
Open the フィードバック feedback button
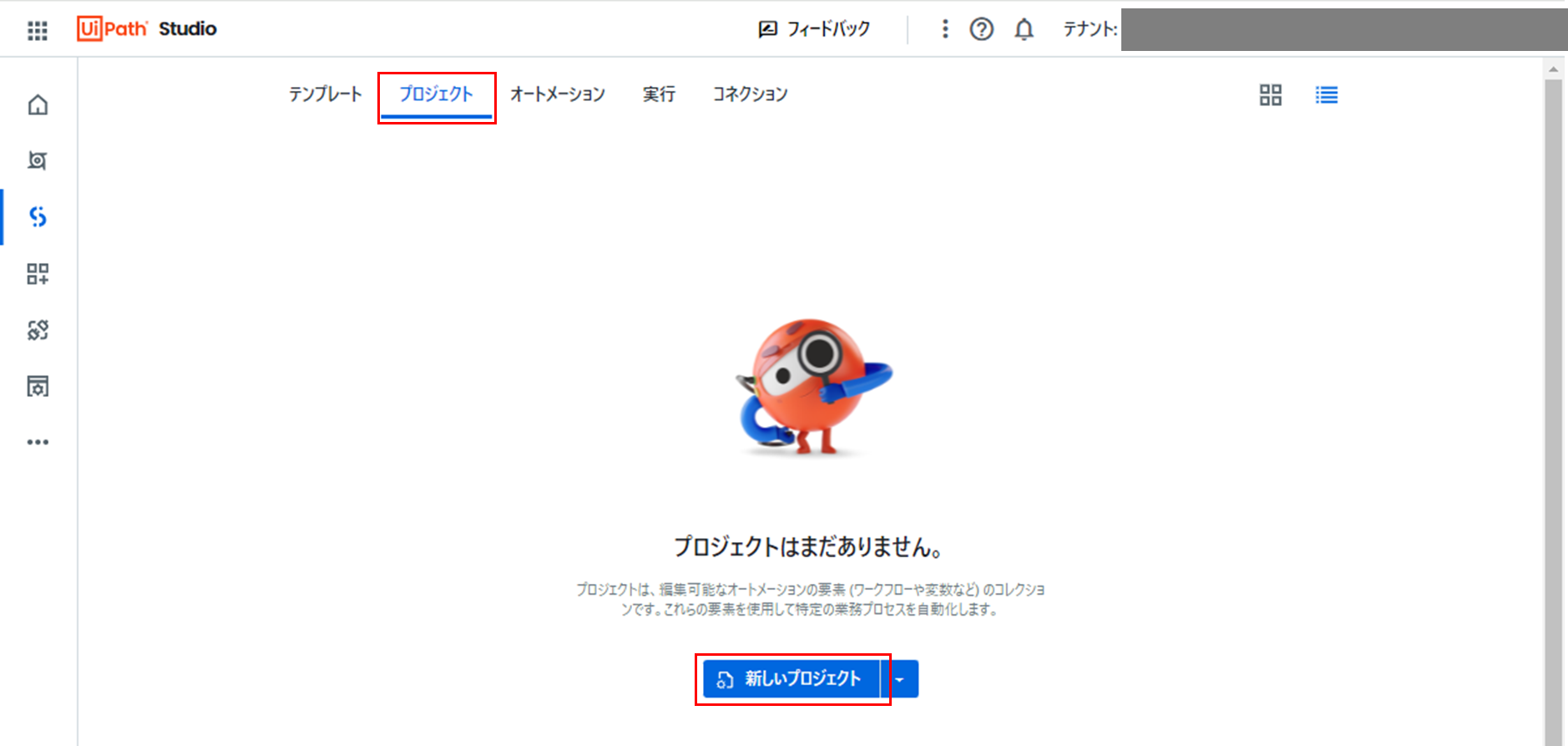pos(814,29)
